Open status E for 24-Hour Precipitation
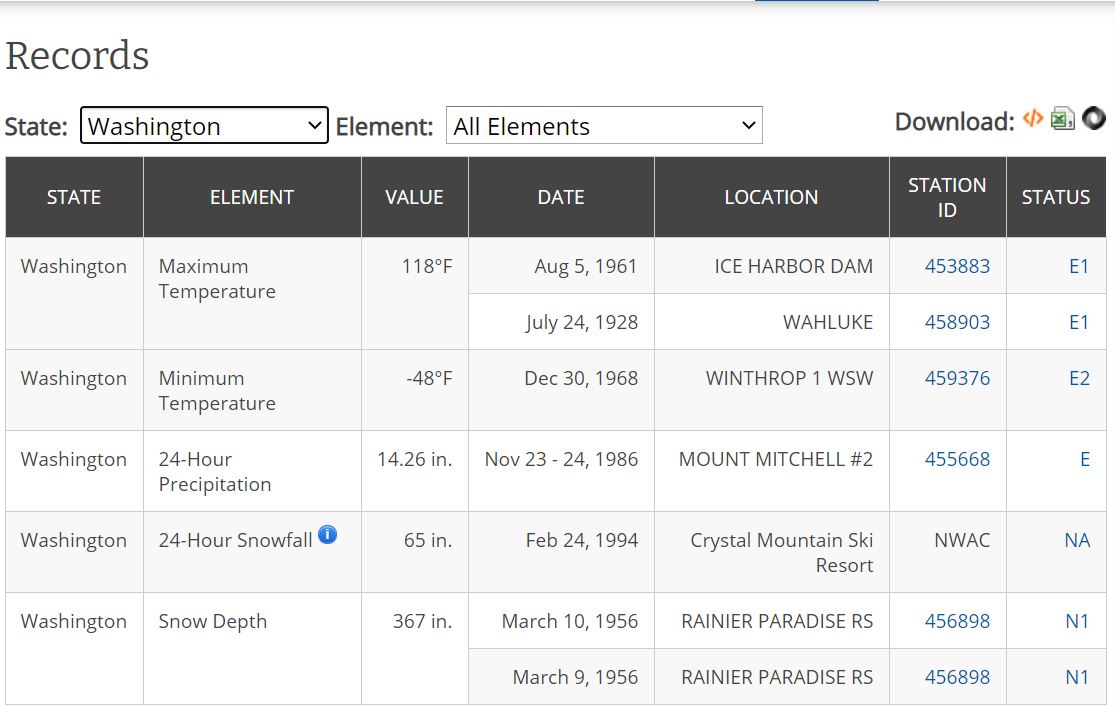The height and width of the screenshot is (707, 1115). click(1084, 459)
